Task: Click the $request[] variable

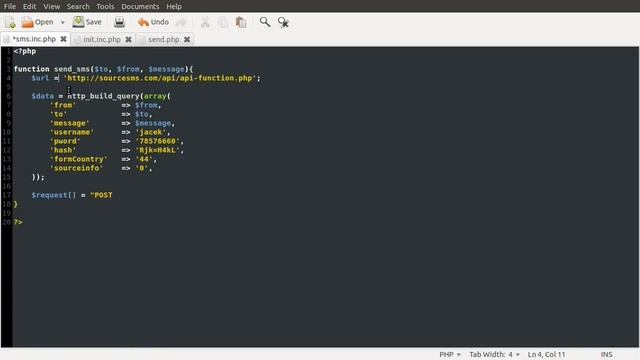Action: (x=54, y=195)
